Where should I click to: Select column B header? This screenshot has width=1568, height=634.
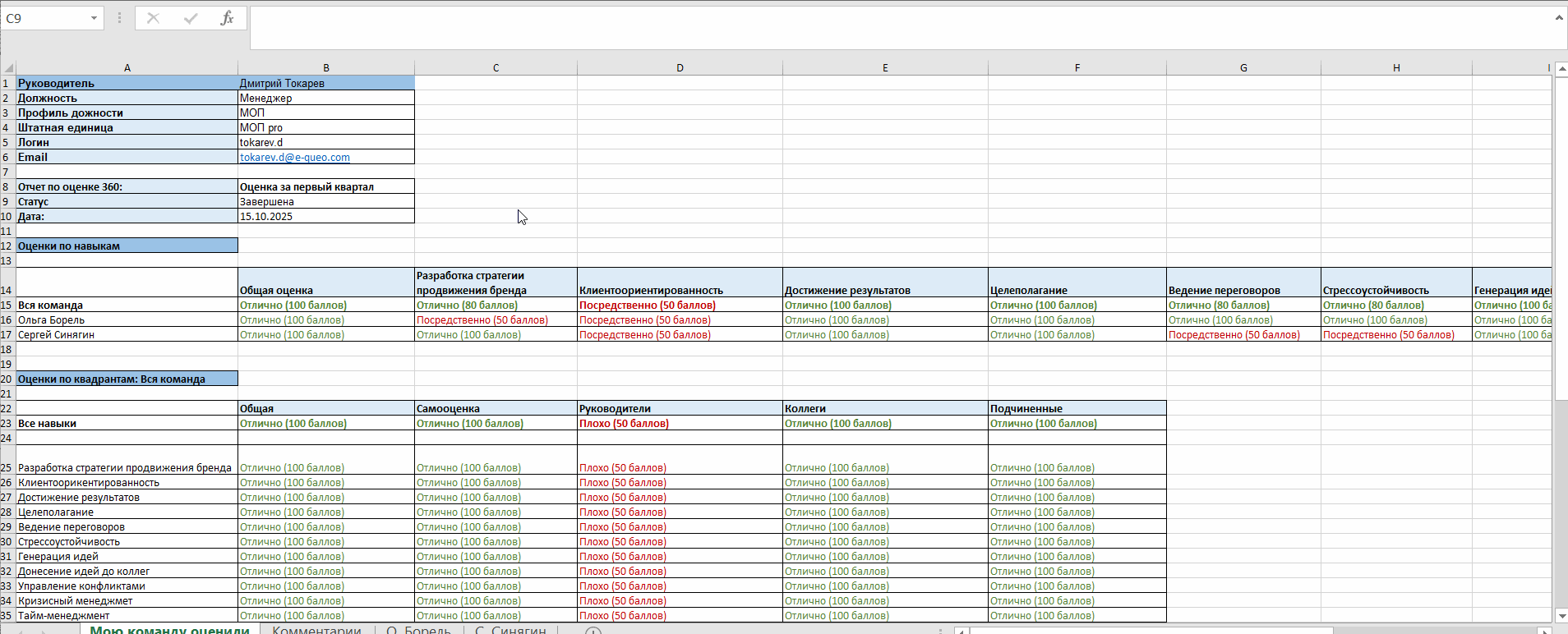tap(326, 68)
